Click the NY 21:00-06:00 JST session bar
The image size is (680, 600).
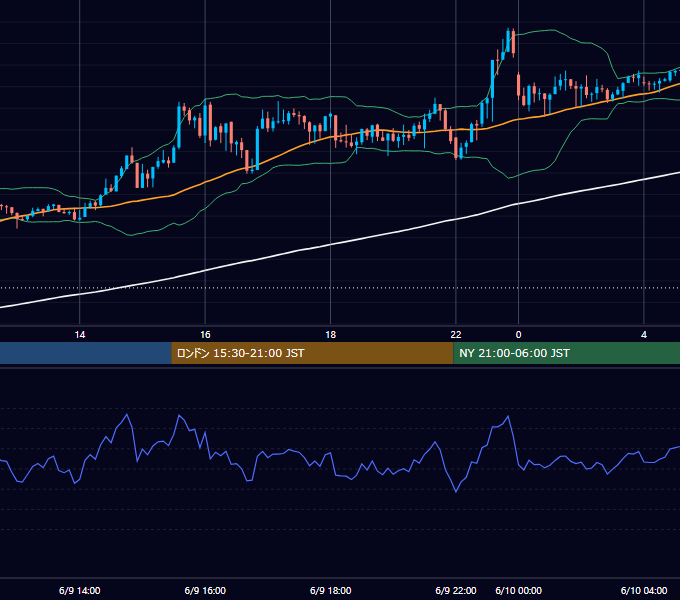(x=566, y=353)
